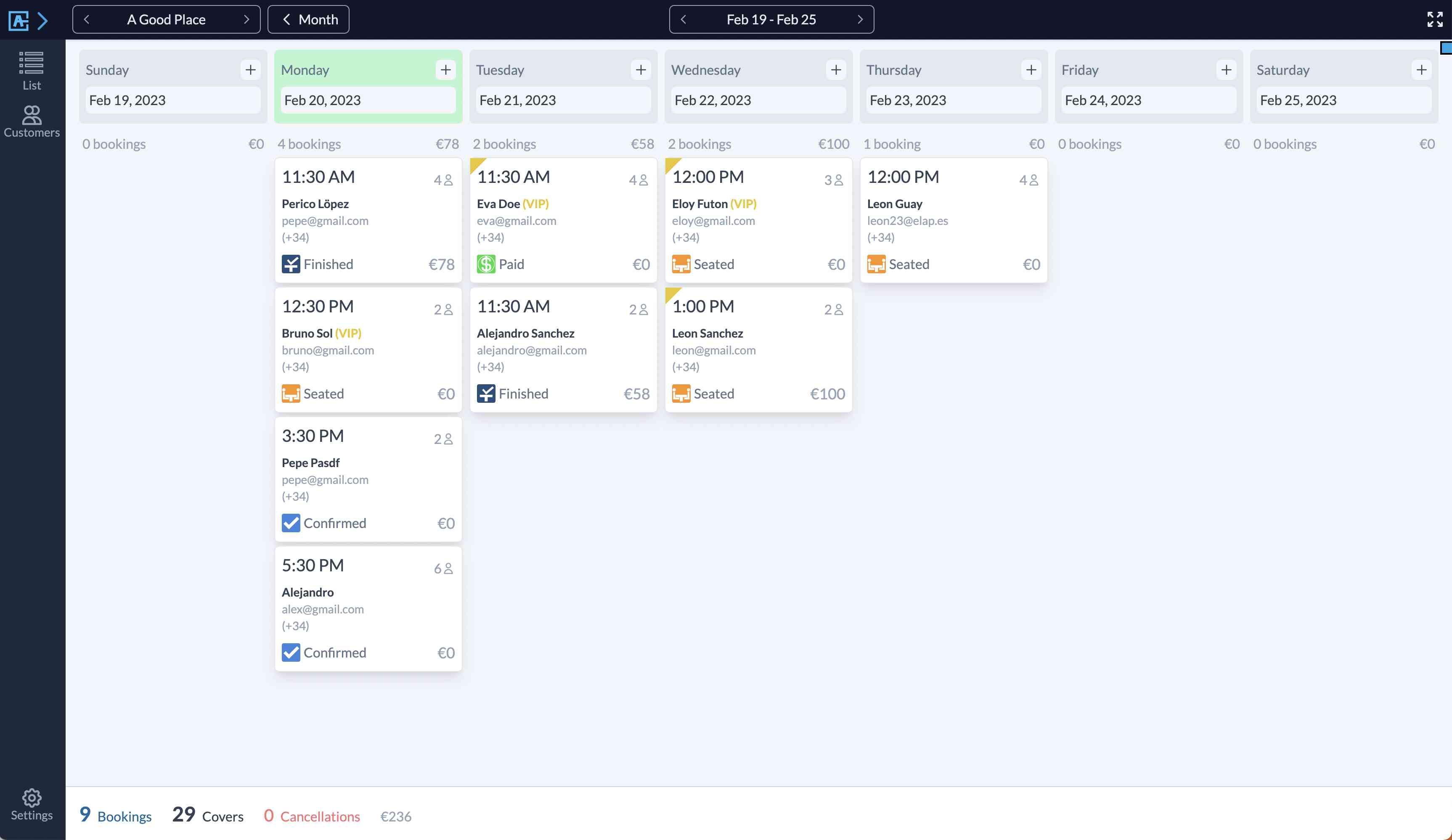Screen dimensions: 1452x840
Task: Click email bruno@gmail.com
Action: 328,350
